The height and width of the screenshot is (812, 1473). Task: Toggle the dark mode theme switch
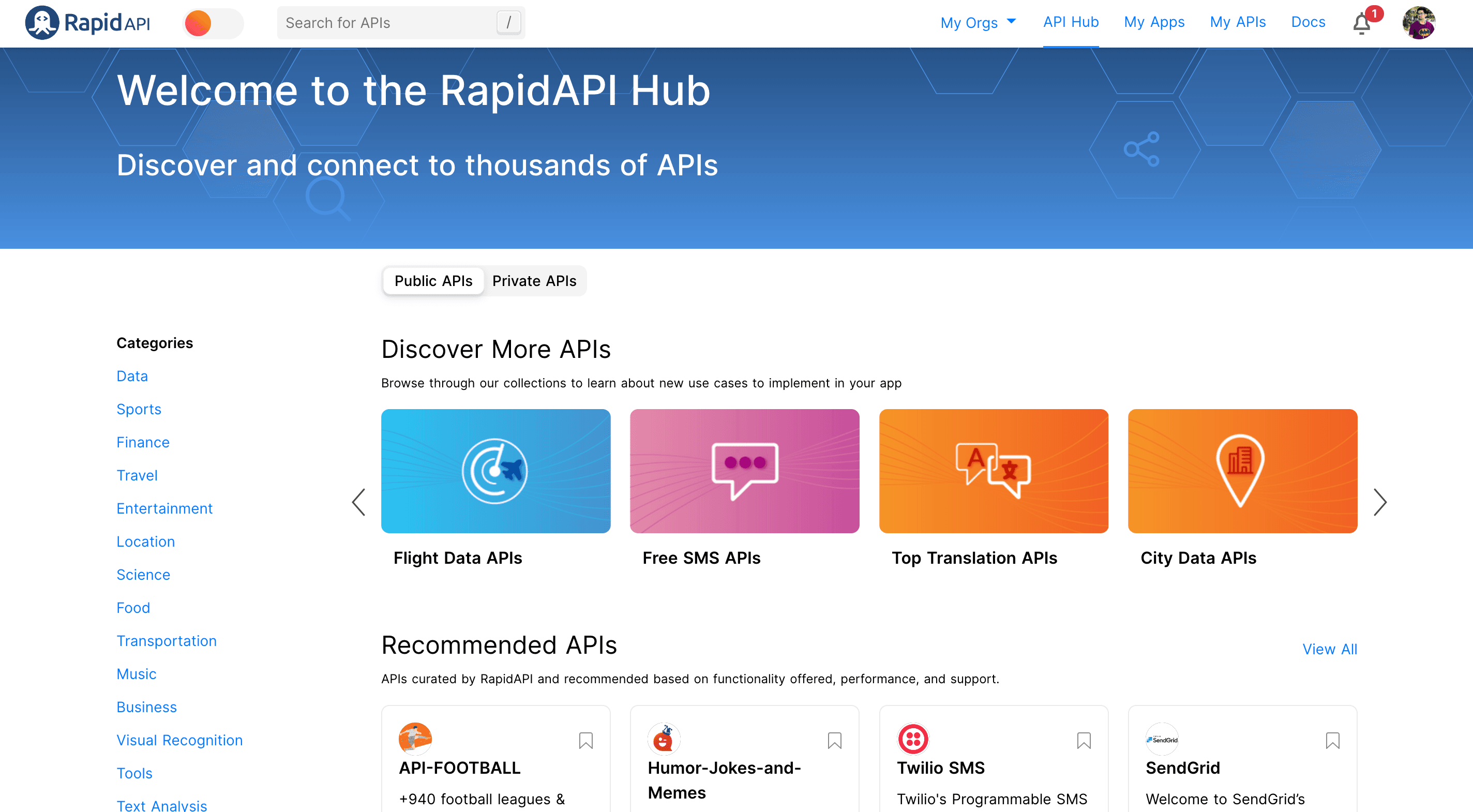213,23
